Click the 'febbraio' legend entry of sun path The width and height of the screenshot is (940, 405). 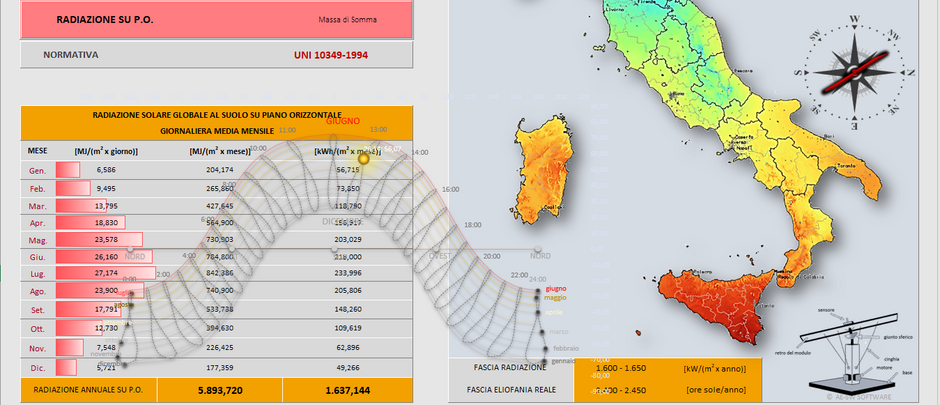(x=566, y=348)
